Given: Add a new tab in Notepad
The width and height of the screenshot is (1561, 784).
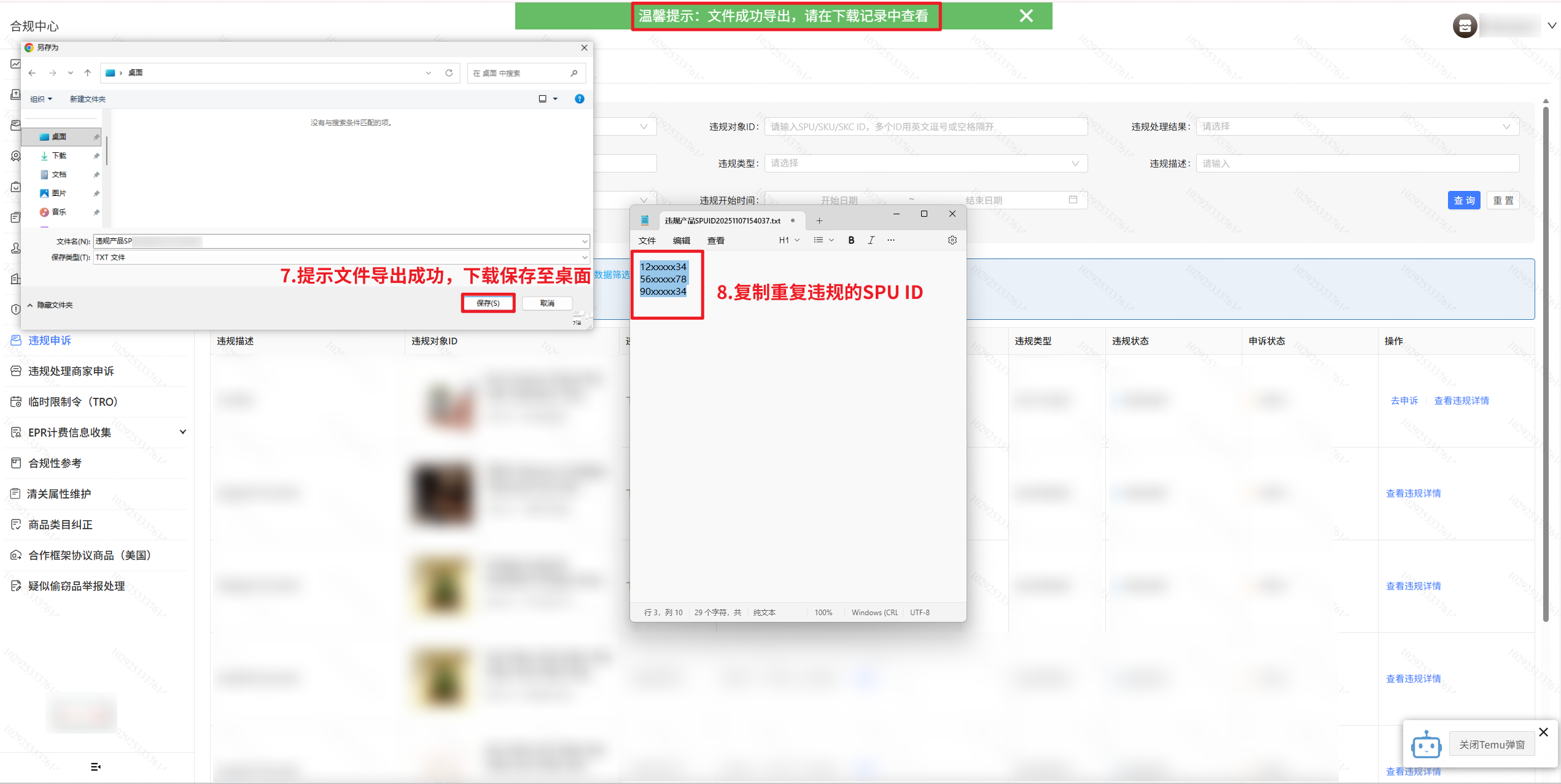Looking at the screenshot, I should tap(819, 221).
